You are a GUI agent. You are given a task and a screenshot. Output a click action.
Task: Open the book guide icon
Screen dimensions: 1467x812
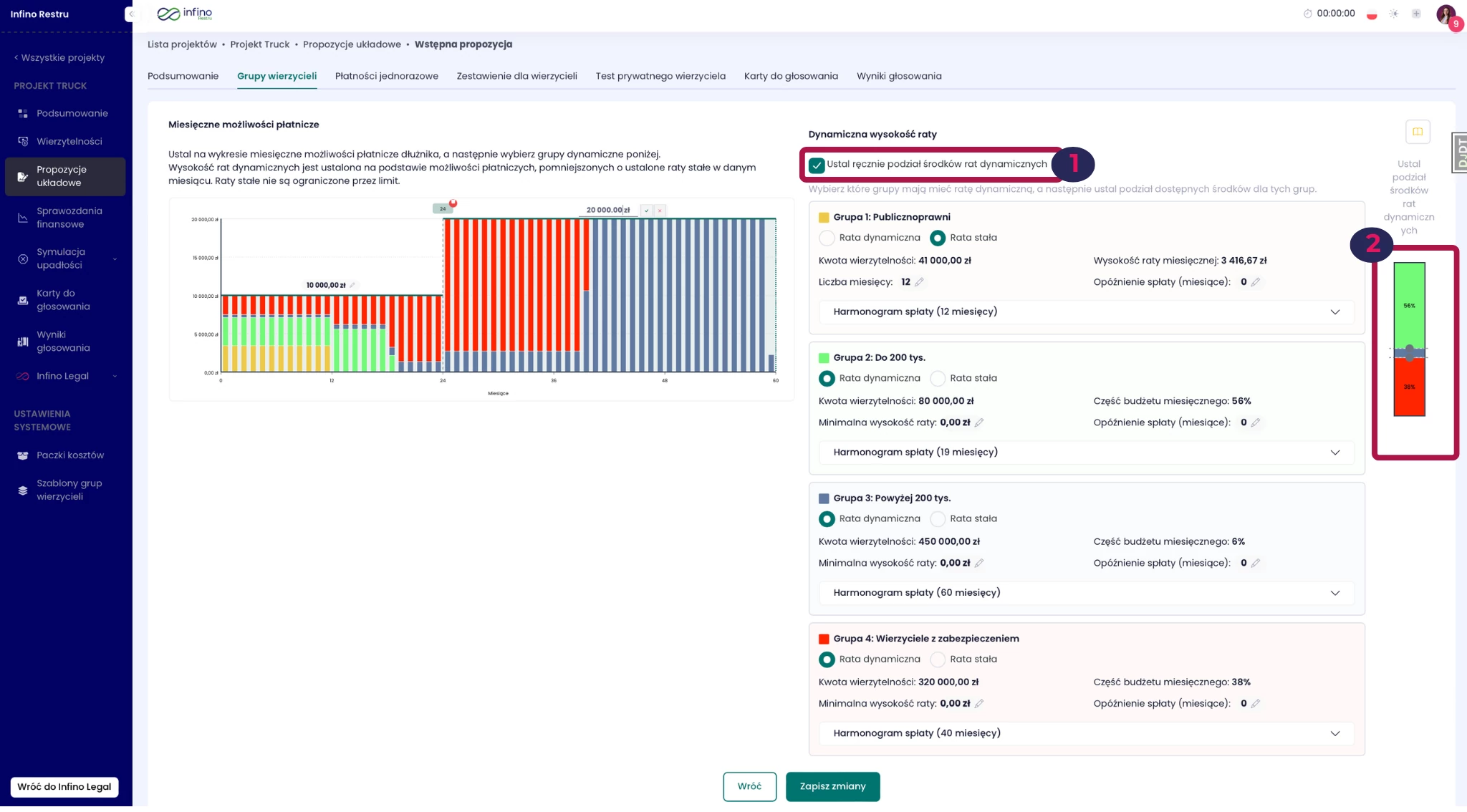1417,132
